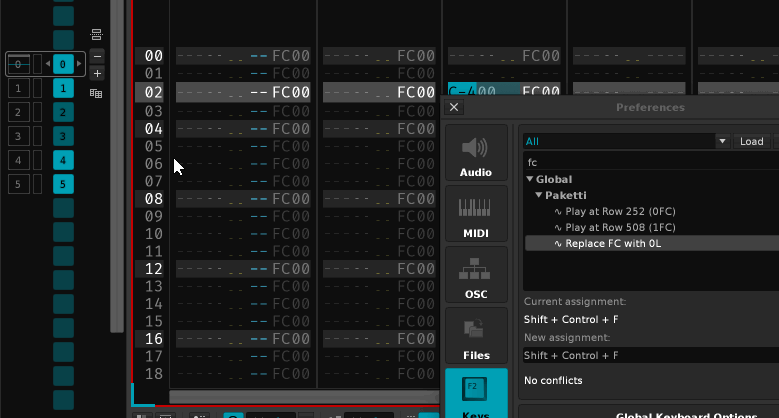Click the minus button in the sequencer
The height and width of the screenshot is (418, 779).
tap(97, 56)
